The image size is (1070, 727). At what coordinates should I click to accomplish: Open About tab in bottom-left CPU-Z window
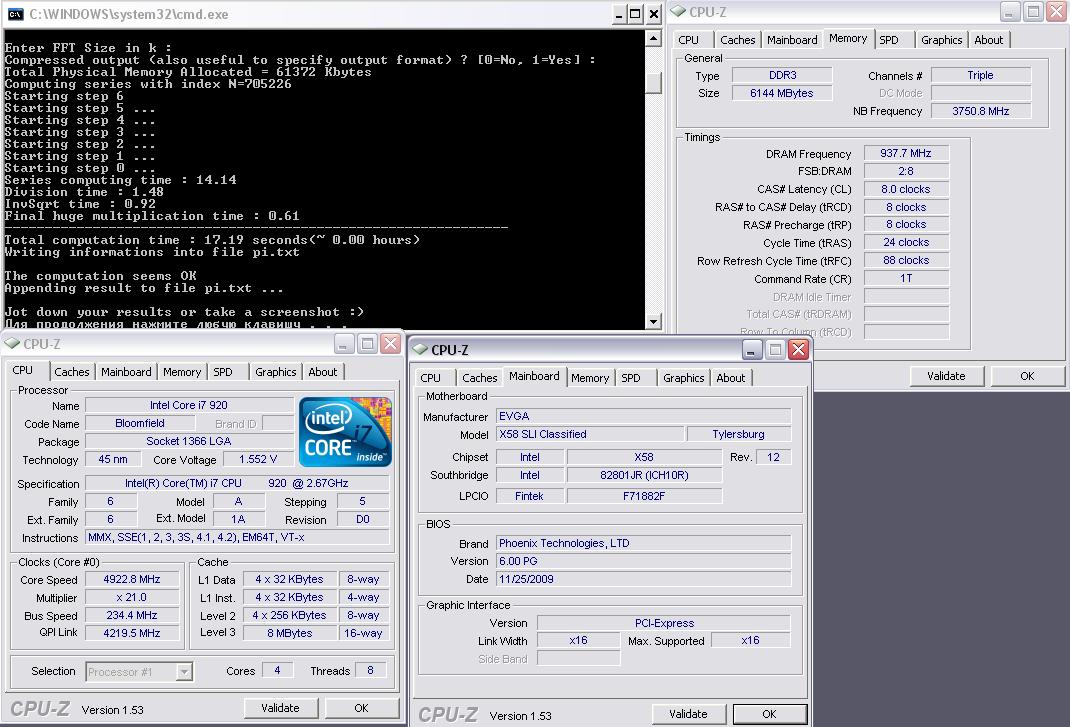pos(322,372)
